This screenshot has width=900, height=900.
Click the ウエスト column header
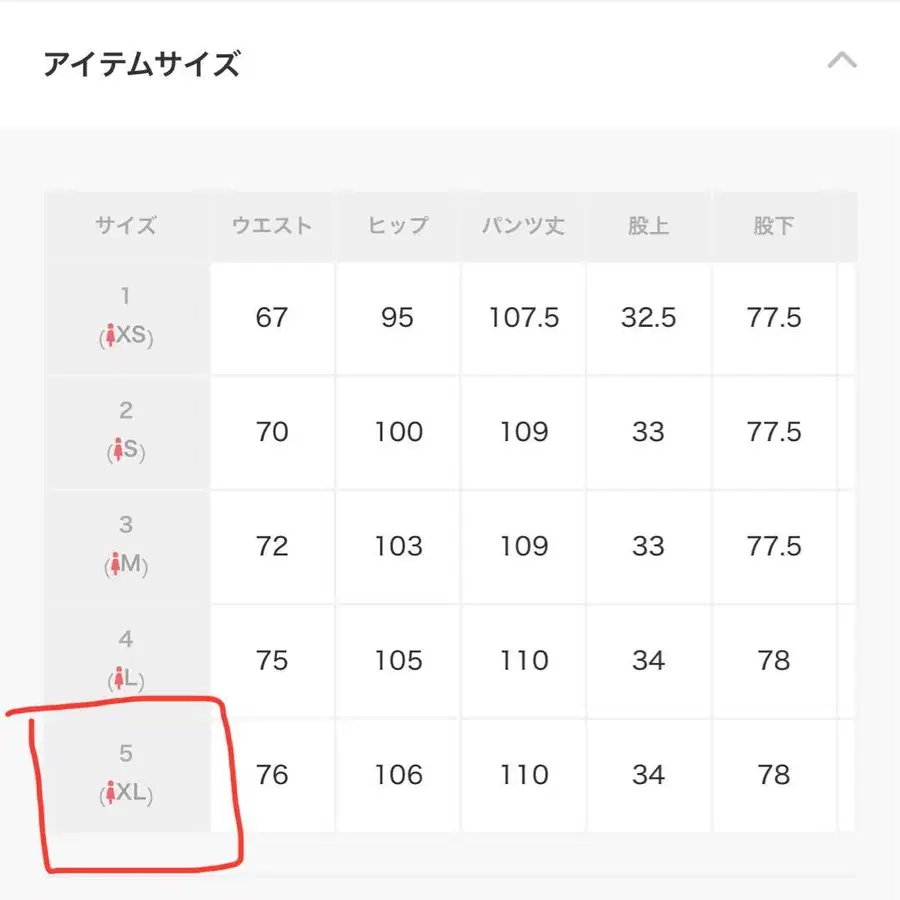pyautogui.click(x=272, y=226)
